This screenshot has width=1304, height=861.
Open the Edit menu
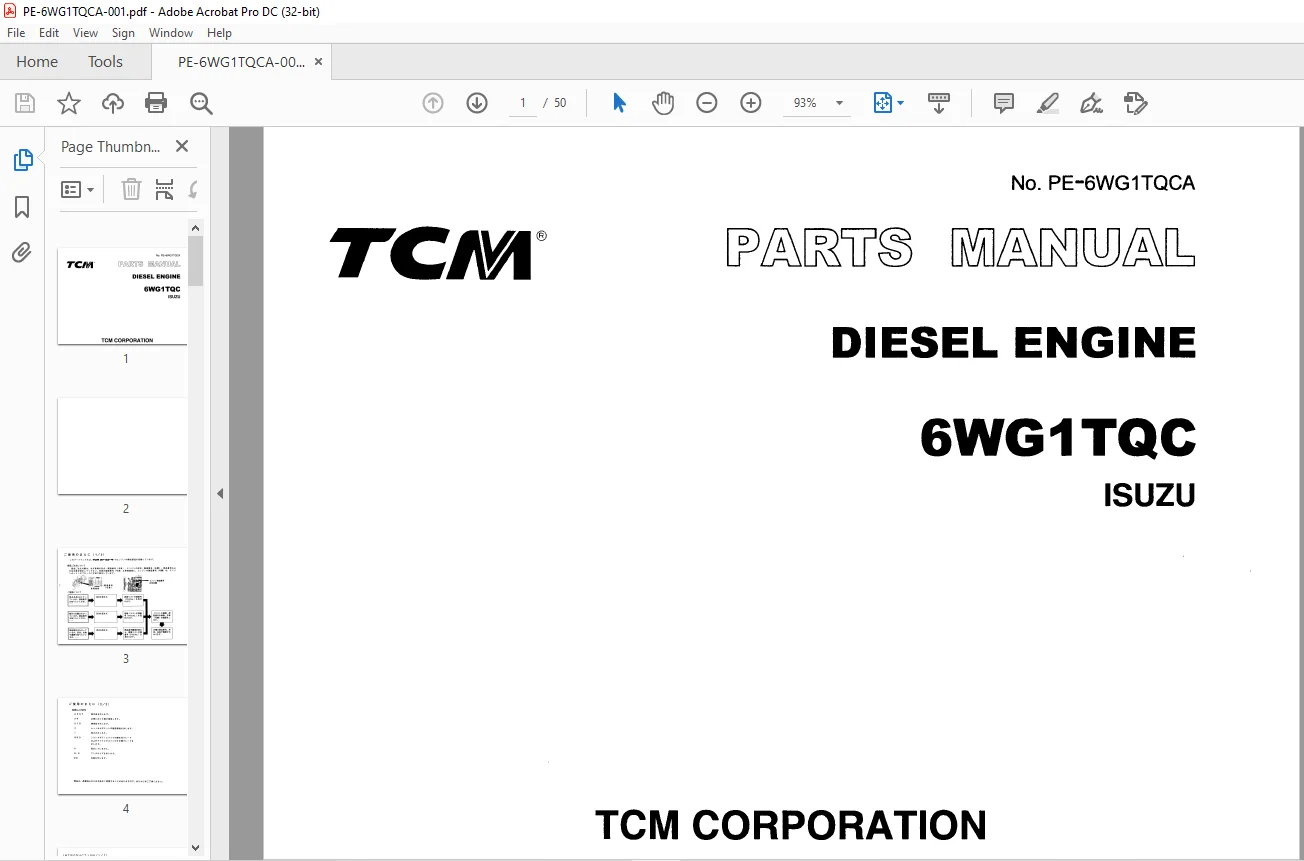click(x=49, y=33)
